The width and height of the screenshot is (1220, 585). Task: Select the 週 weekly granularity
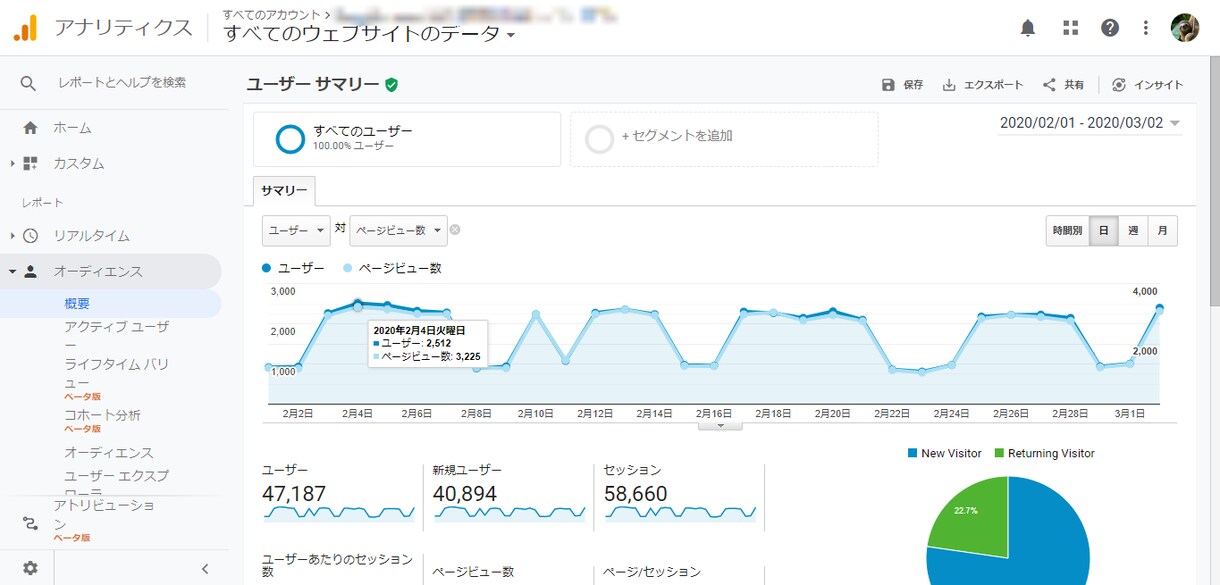point(1133,231)
